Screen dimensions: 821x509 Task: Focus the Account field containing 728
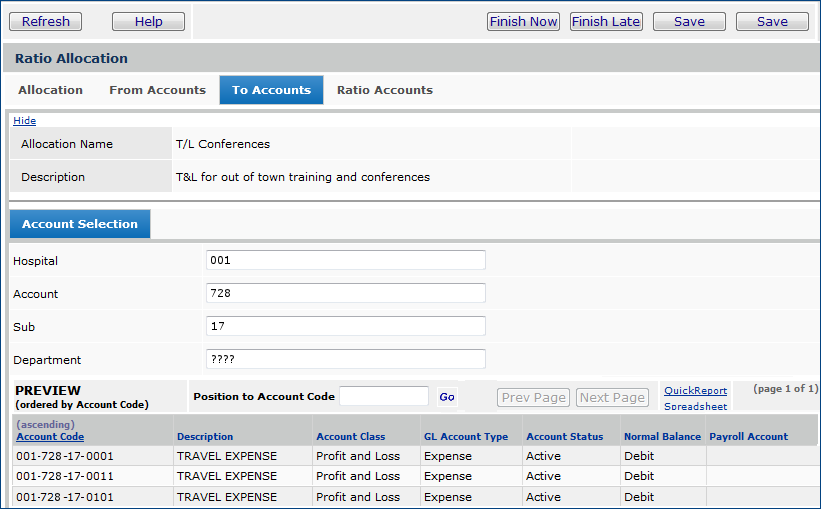pos(345,293)
